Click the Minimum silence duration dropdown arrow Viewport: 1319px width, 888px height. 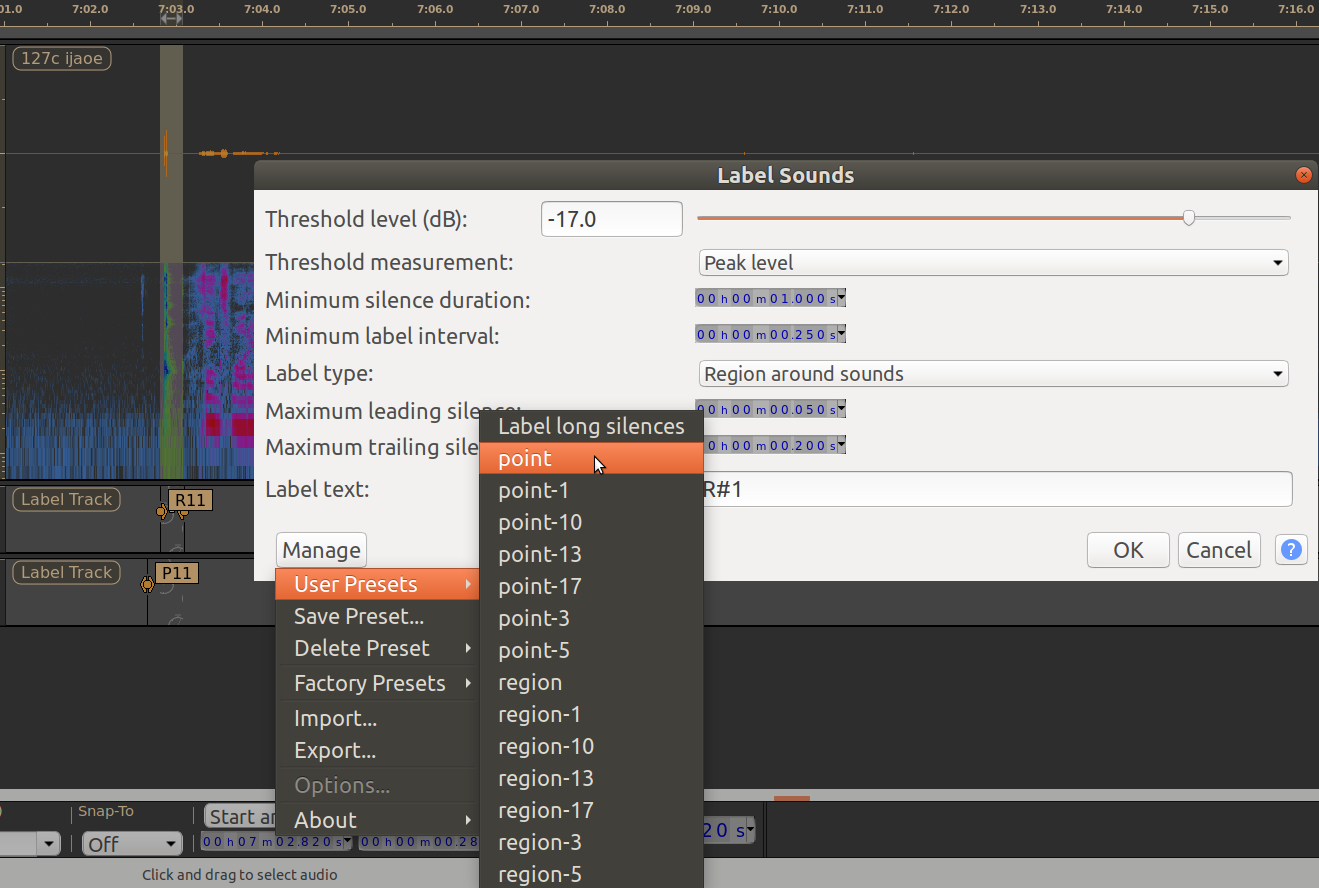pos(842,297)
